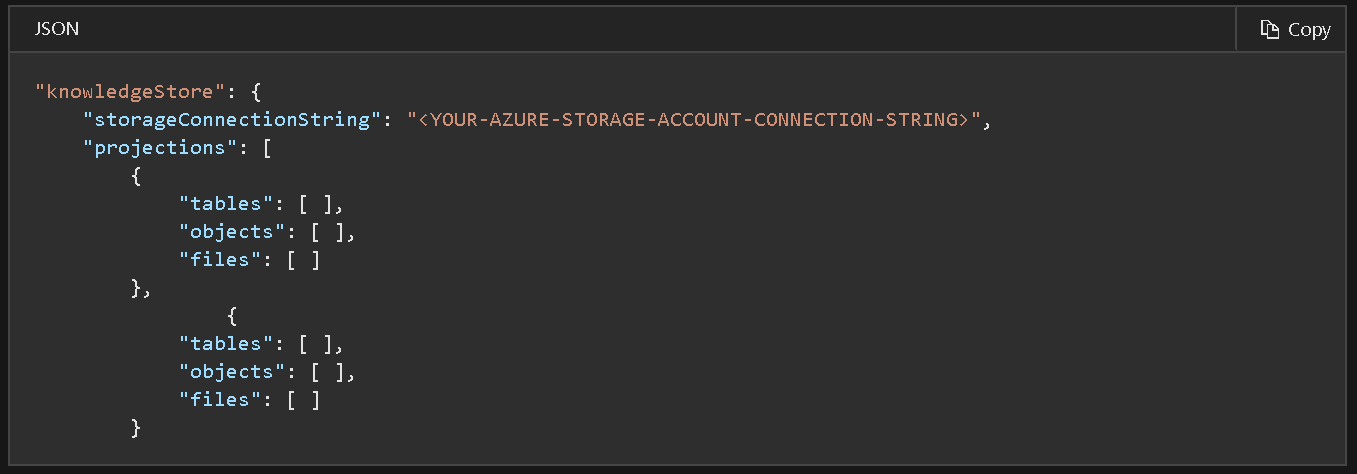Click the final closing brace of the snippet
This screenshot has height=474, width=1357.
(x=136, y=427)
